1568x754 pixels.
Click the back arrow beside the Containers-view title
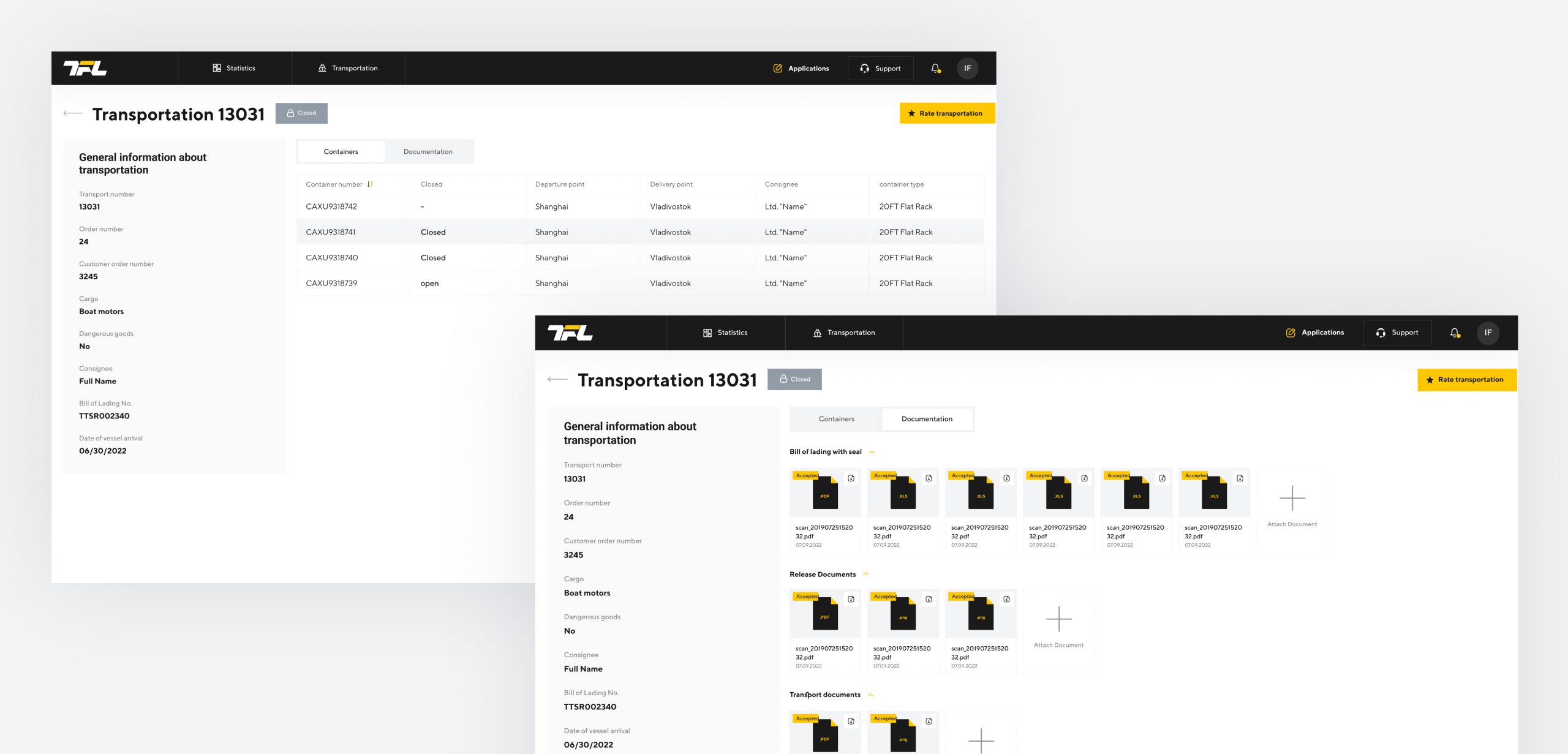[73, 113]
